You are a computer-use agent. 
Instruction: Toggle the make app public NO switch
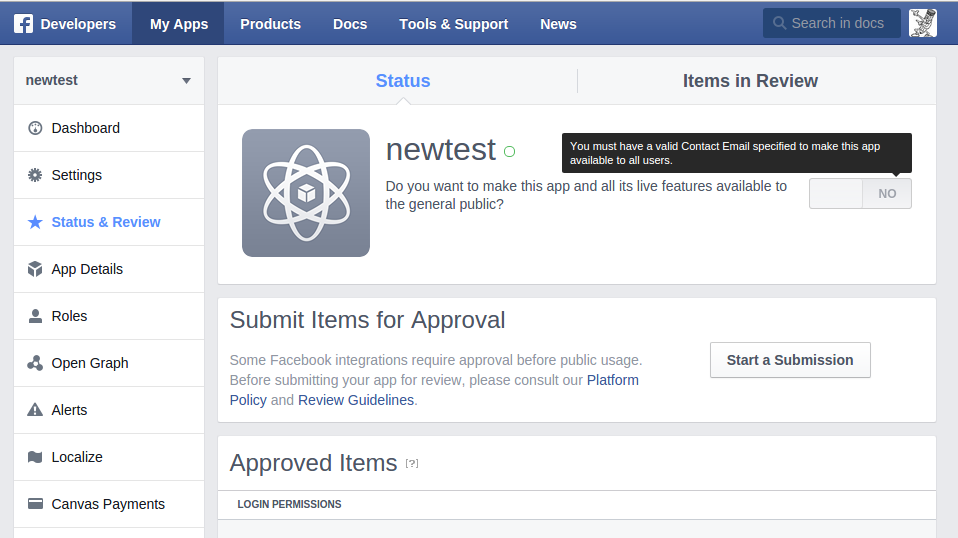point(860,194)
